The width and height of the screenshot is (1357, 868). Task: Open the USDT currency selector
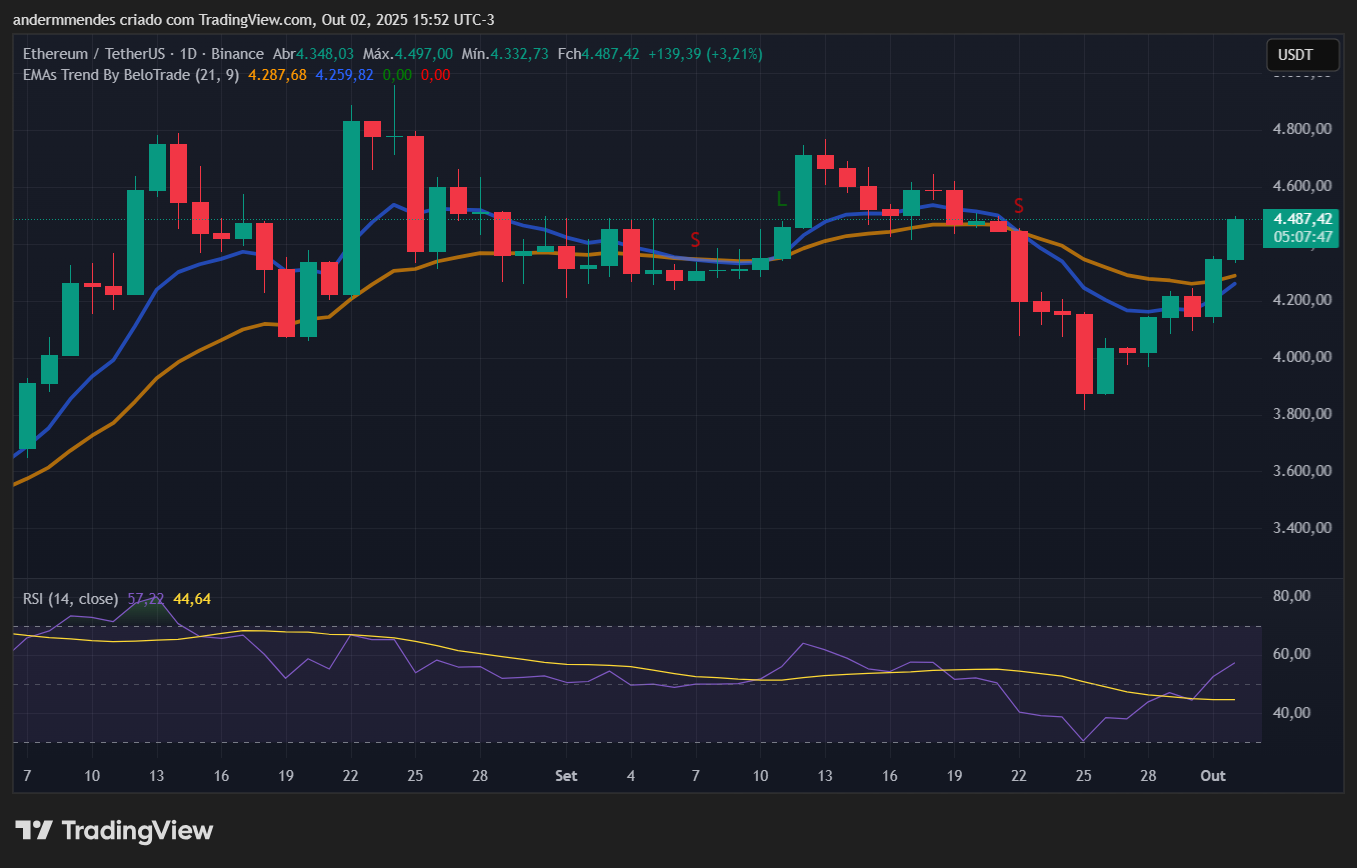[1302, 55]
